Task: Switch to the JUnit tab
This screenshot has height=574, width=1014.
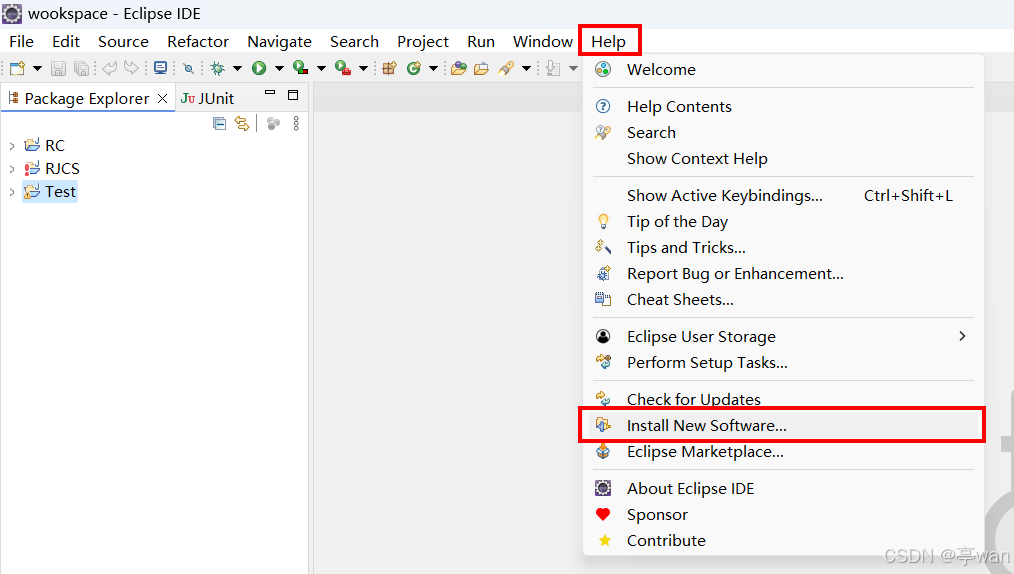Action: coord(208,98)
